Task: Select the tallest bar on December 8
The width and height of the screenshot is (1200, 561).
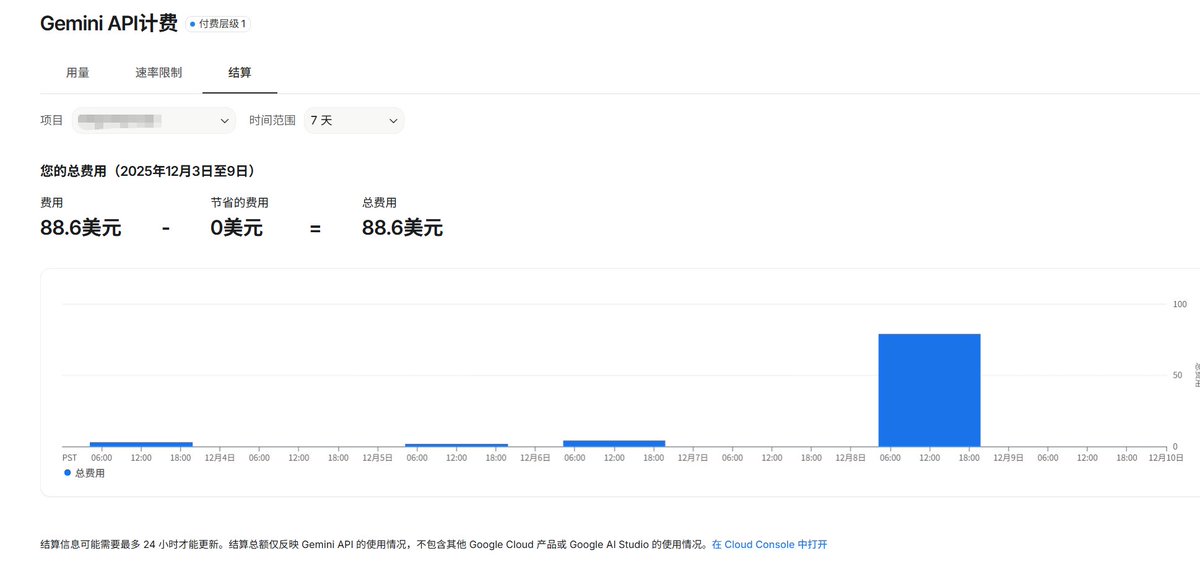Action: click(929, 390)
